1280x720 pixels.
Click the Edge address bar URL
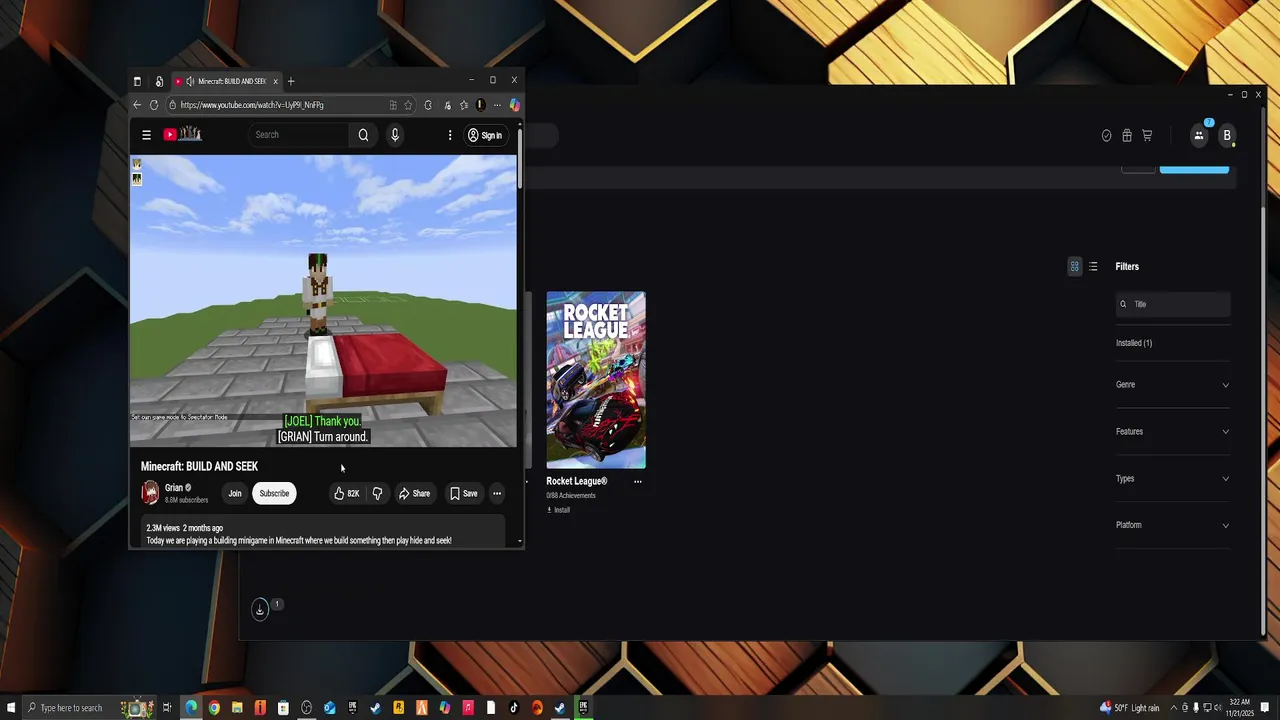pos(252,105)
